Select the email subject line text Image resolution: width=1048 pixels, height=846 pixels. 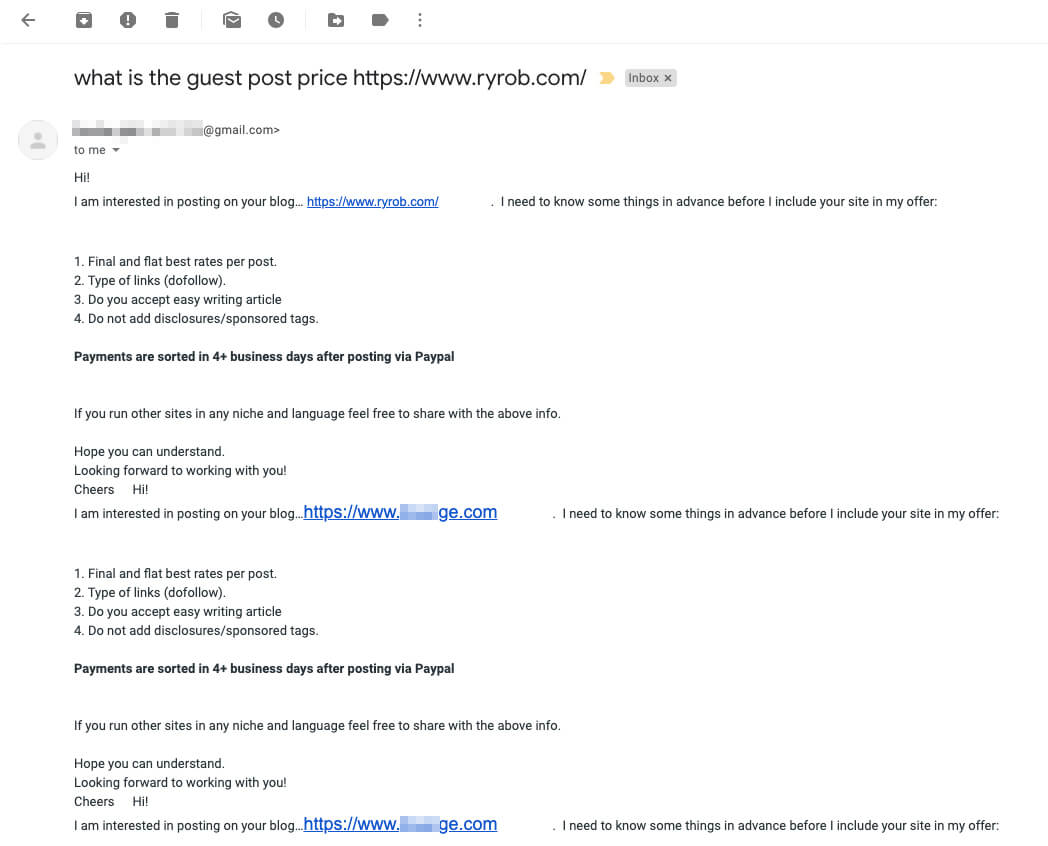329,77
